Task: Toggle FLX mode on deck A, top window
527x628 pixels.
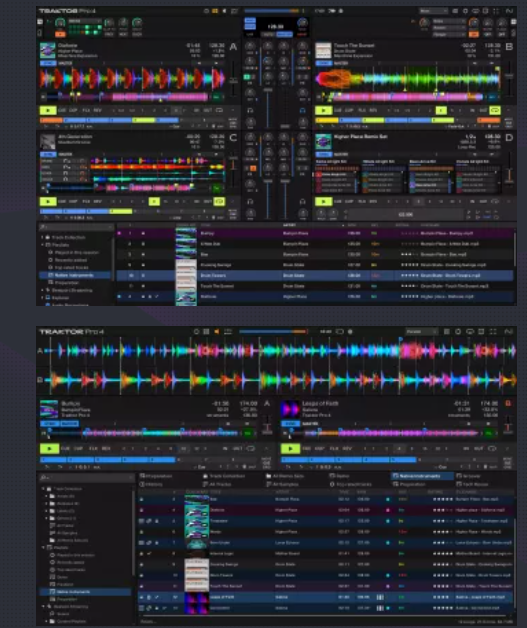Action: pos(86,110)
